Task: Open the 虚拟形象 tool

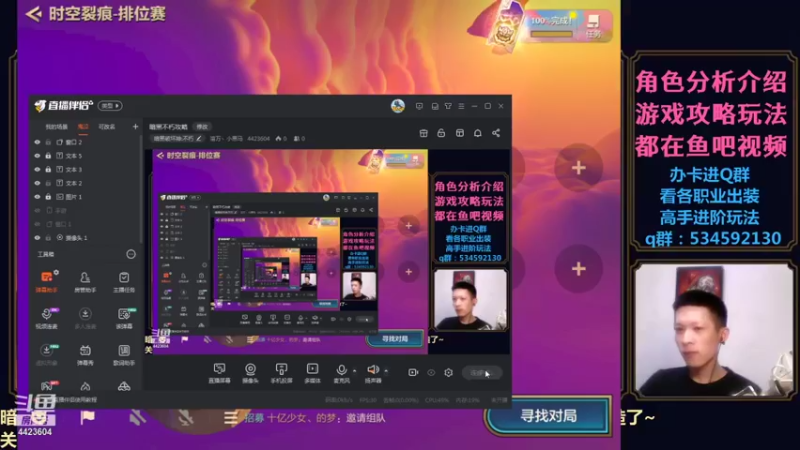Action: 46,355
